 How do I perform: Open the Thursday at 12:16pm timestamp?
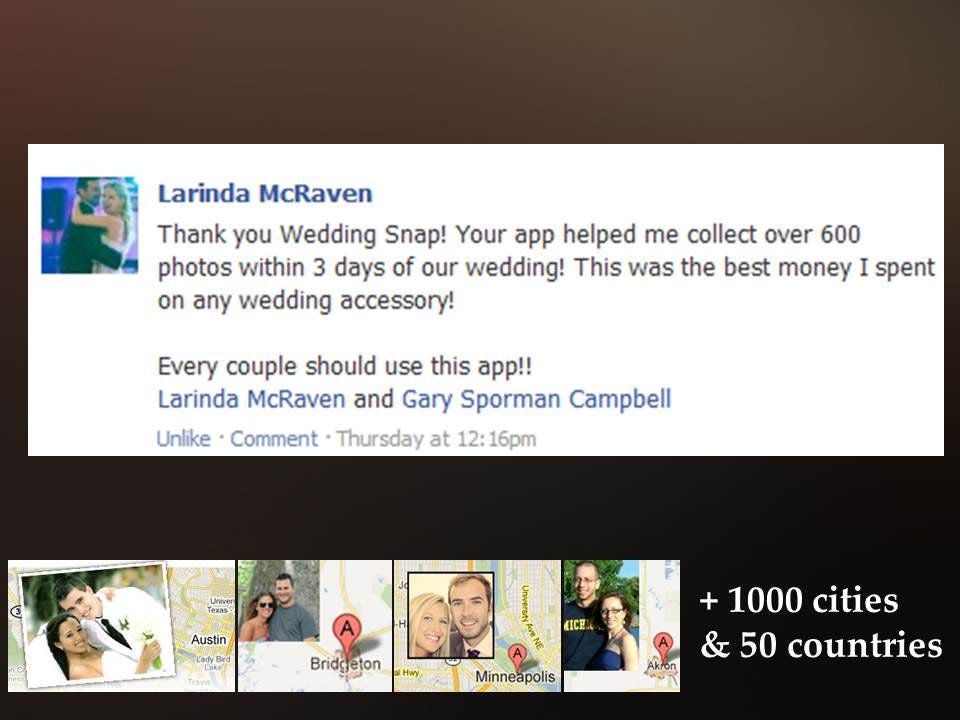436,439
